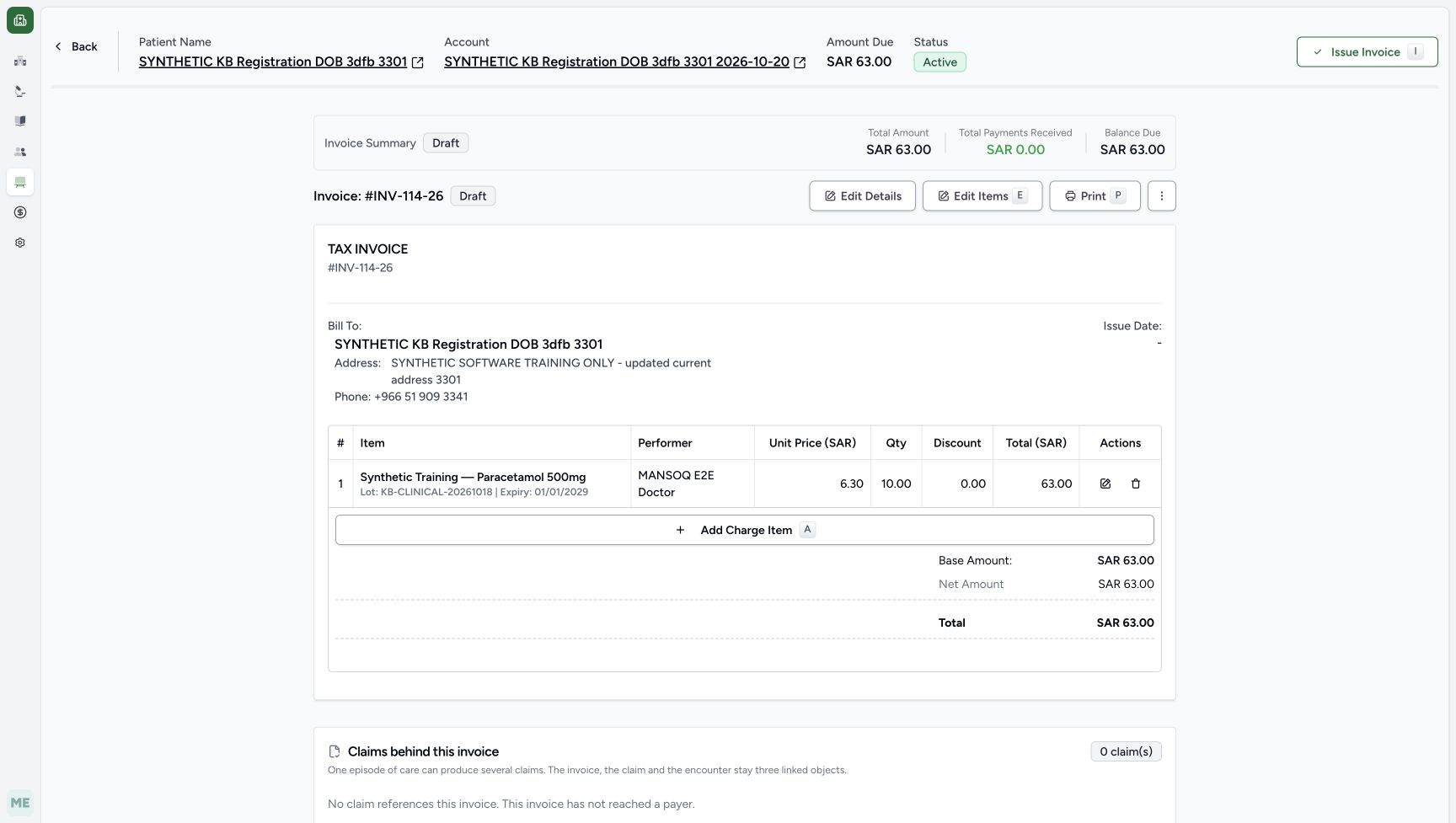
Task: Open patient in new tab icon
Action: coord(417,62)
